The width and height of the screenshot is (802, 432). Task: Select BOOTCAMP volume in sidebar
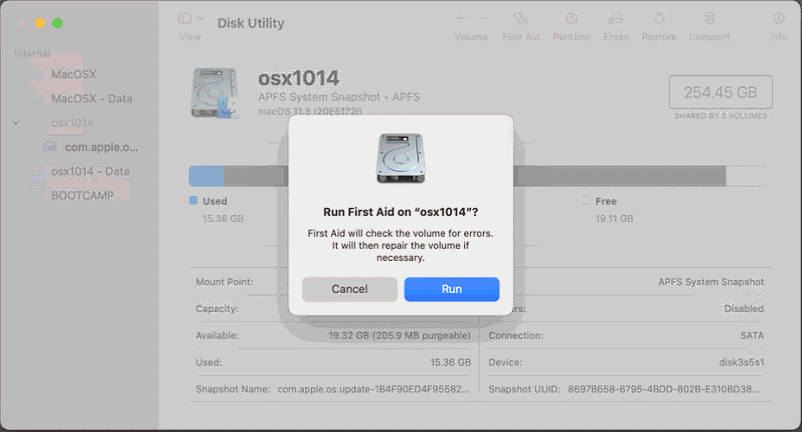(83, 195)
